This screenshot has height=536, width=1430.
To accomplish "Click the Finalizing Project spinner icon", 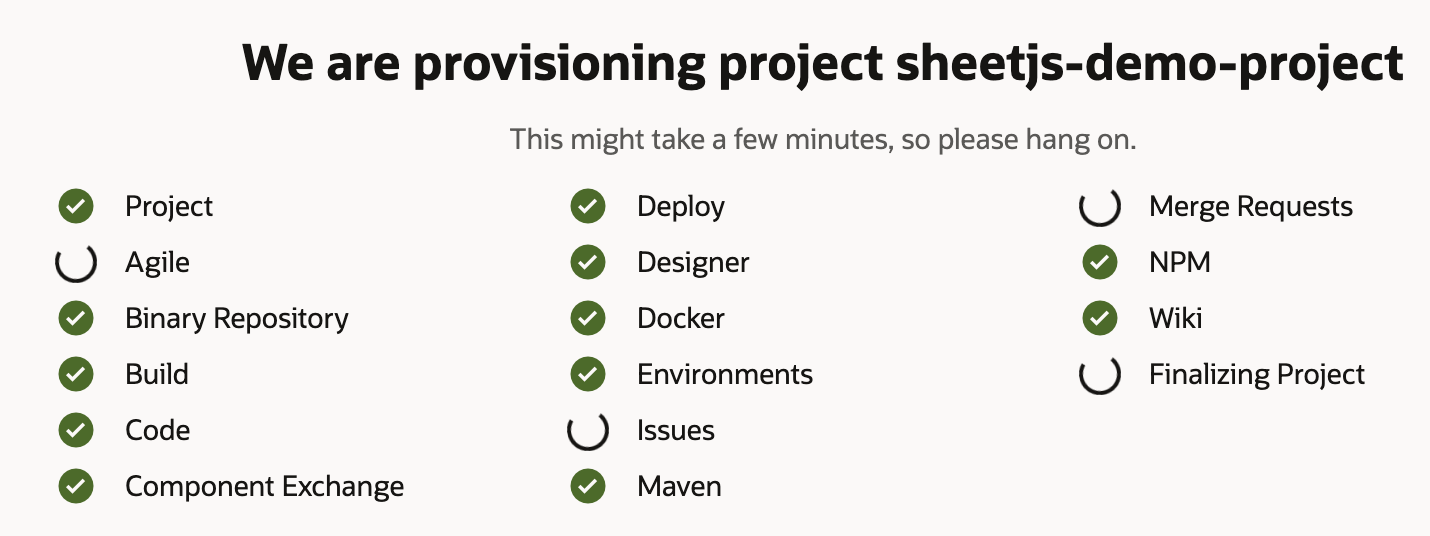I will [x=1100, y=375].
